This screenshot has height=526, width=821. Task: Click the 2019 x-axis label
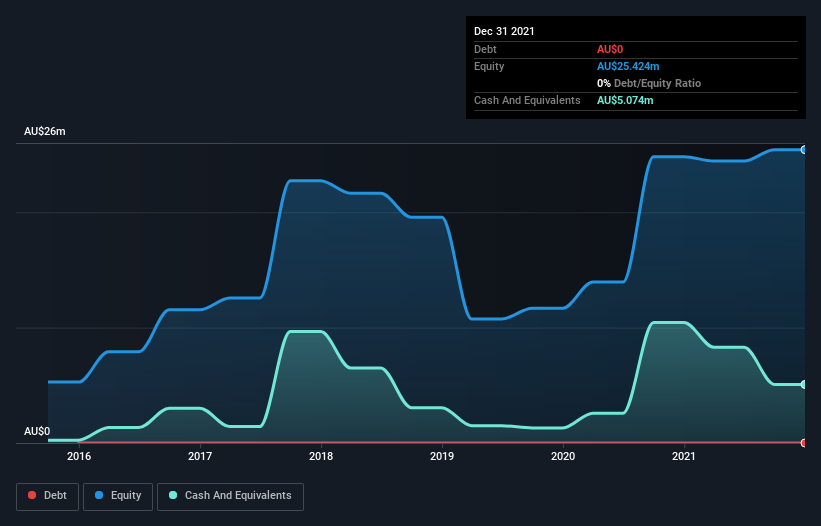[442, 456]
